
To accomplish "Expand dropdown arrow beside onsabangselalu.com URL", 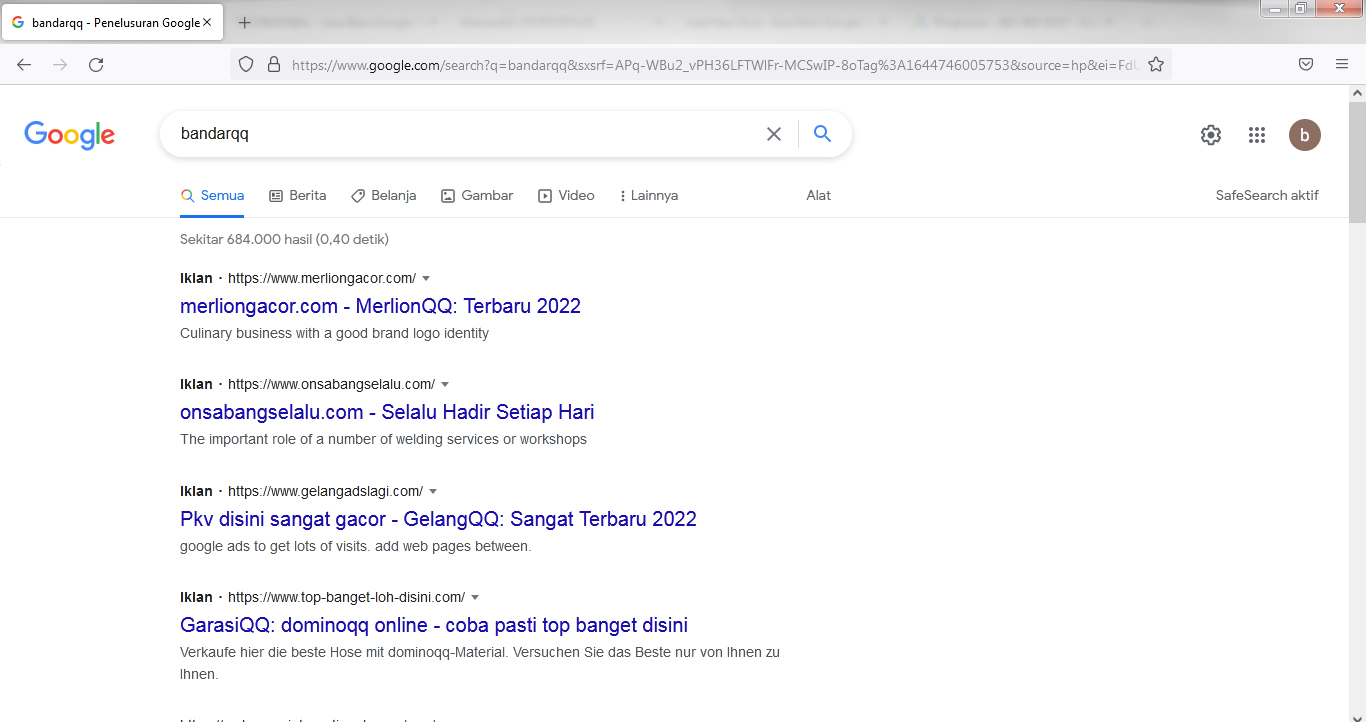I will (x=445, y=384).
